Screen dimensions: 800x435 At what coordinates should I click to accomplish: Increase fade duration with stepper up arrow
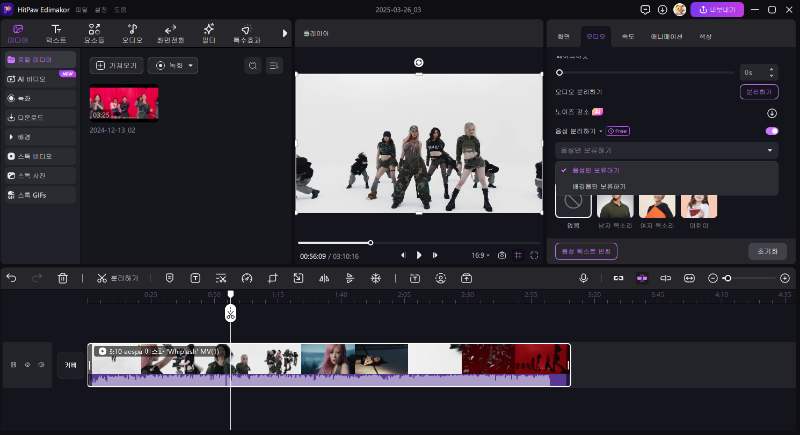pos(771,69)
